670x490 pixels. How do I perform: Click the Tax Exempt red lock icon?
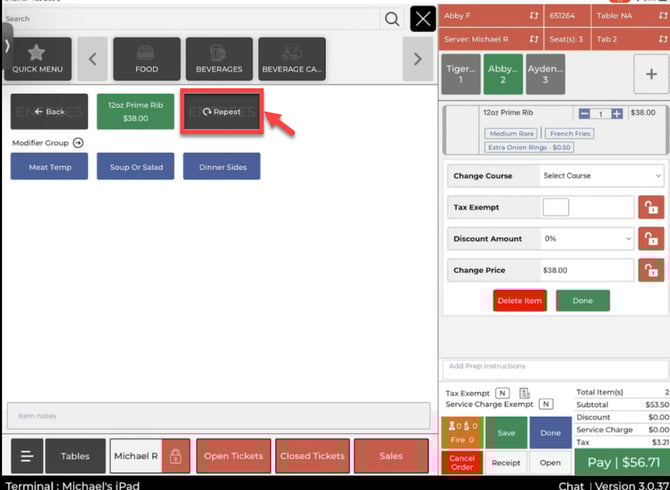coord(651,208)
